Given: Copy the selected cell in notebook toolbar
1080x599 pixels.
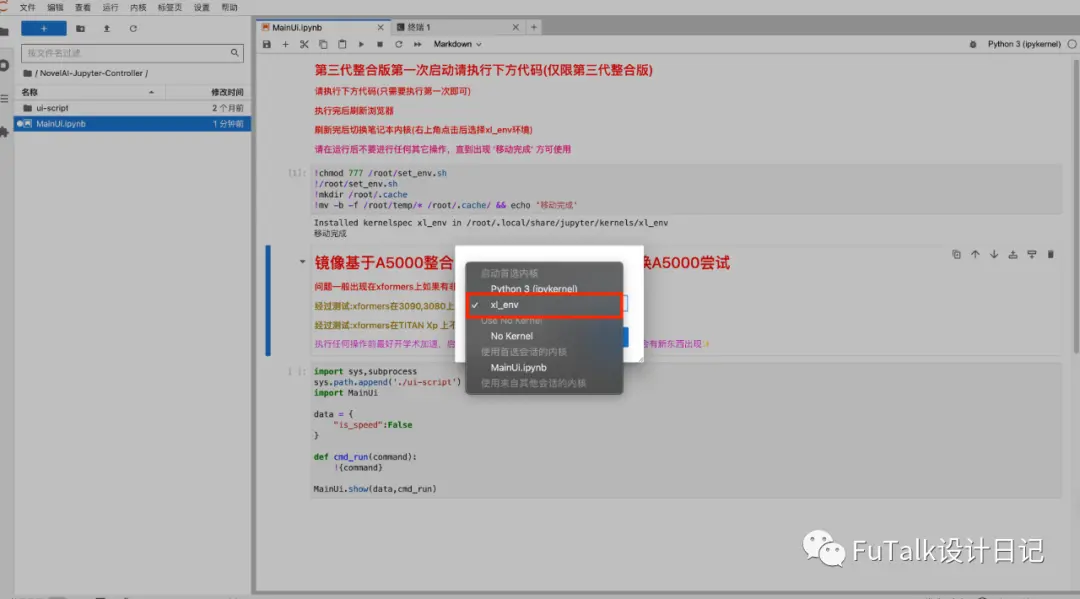Looking at the screenshot, I should (323, 44).
